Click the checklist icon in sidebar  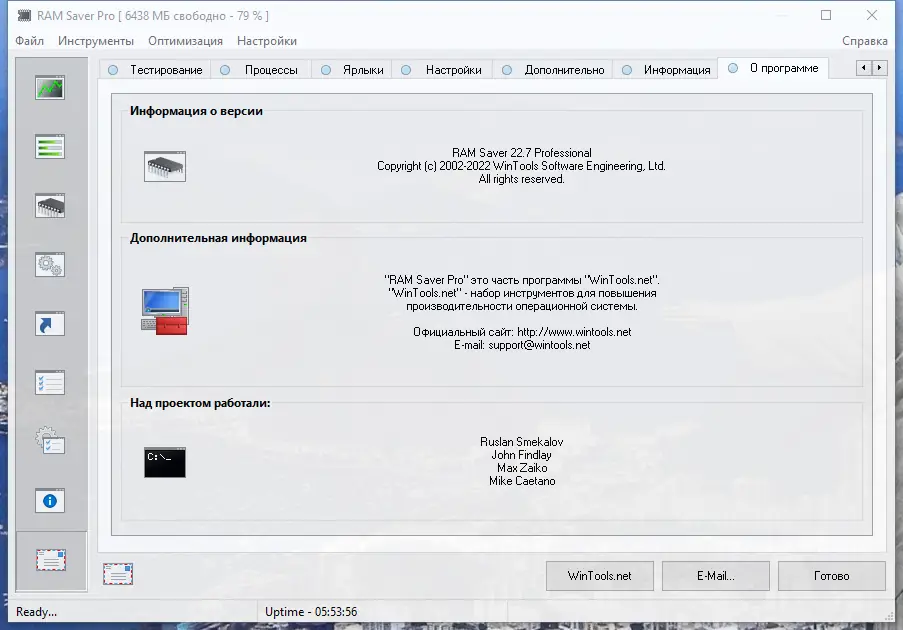[49, 382]
